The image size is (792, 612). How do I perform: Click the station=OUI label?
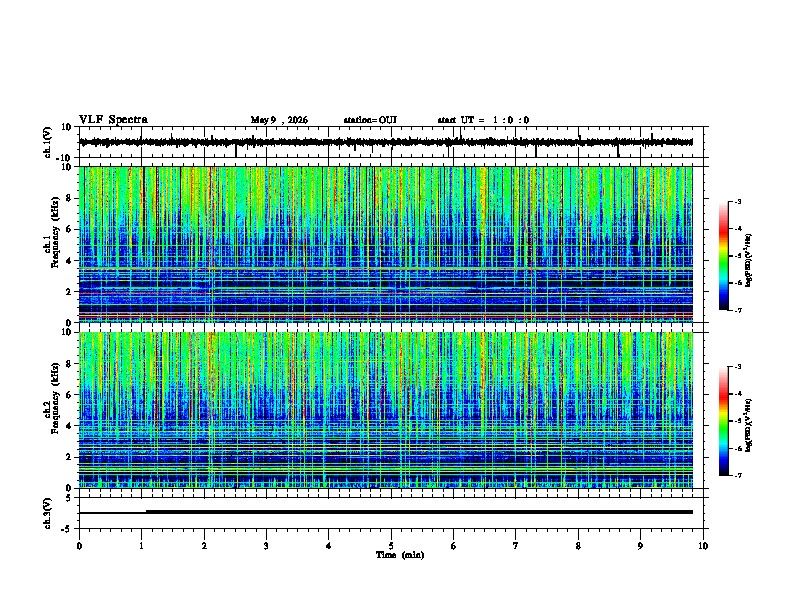pyautogui.click(x=370, y=120)
